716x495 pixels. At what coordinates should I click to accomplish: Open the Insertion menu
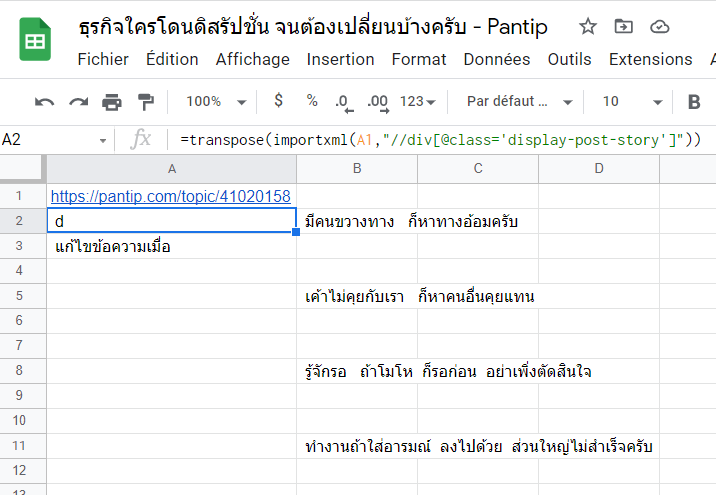tap(340, 59)
